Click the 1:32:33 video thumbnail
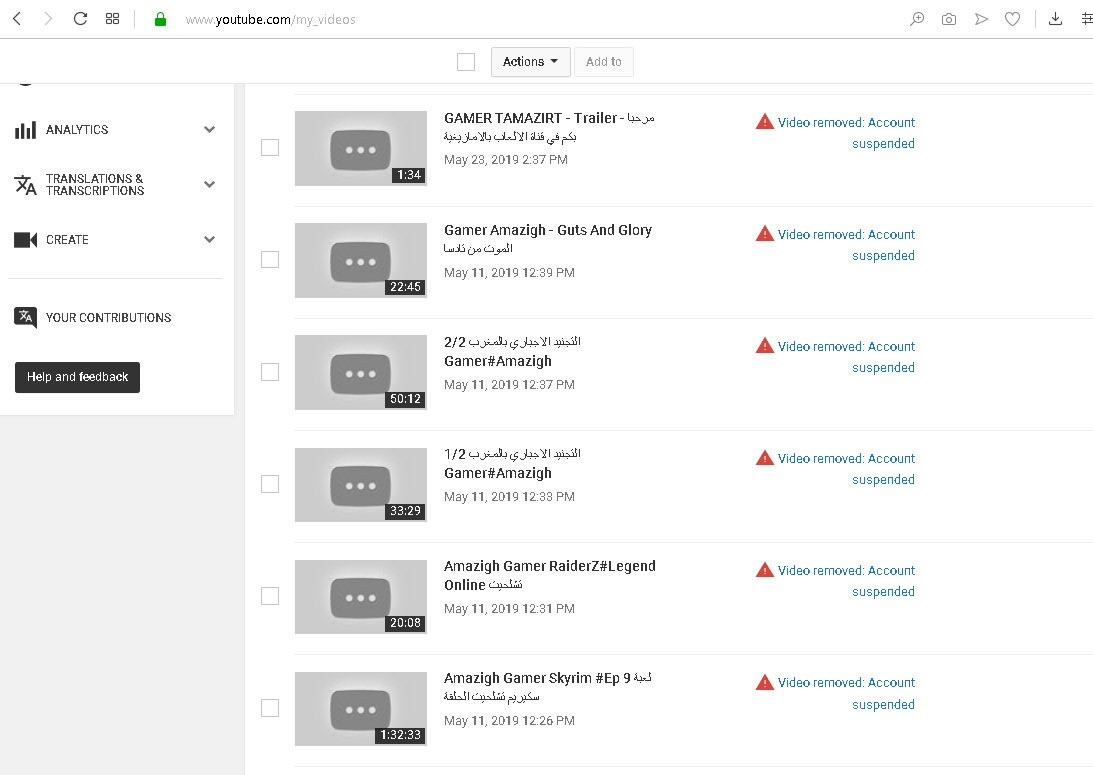 (361, 709)
